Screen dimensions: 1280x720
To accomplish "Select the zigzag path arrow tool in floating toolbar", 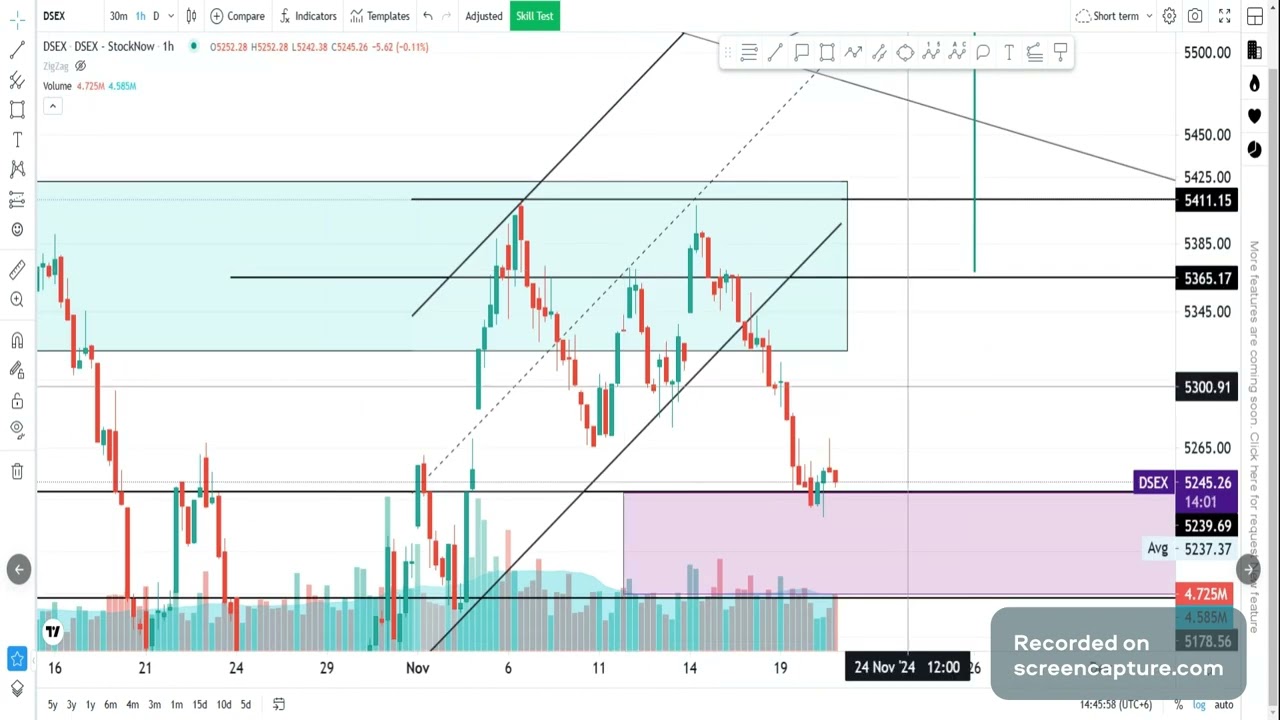I will [x=853, y=53].
